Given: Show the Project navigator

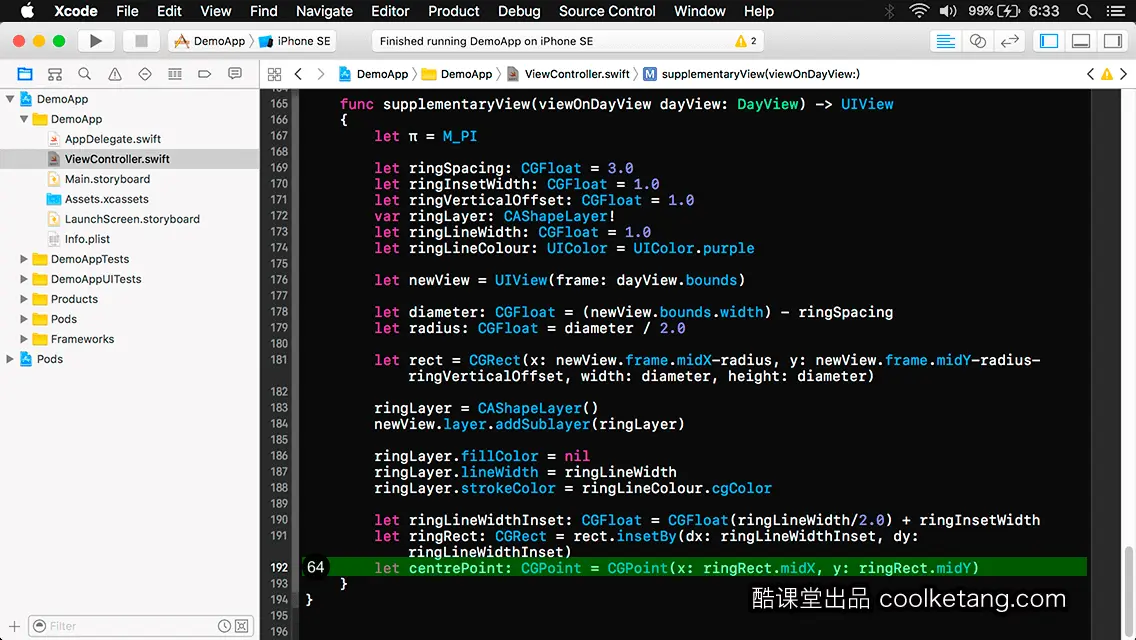Looking at the screenshot, I should 25,74.
